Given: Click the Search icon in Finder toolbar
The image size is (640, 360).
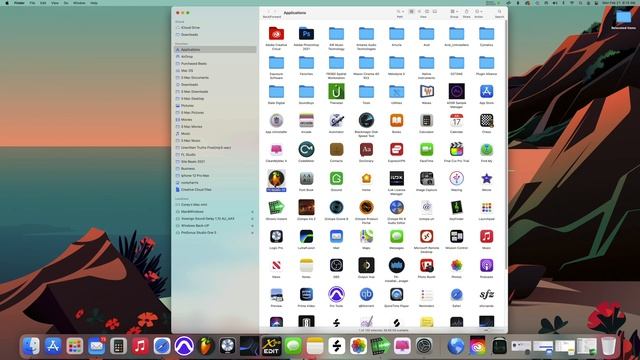Looking at the screenshot, I should point(499,12).
